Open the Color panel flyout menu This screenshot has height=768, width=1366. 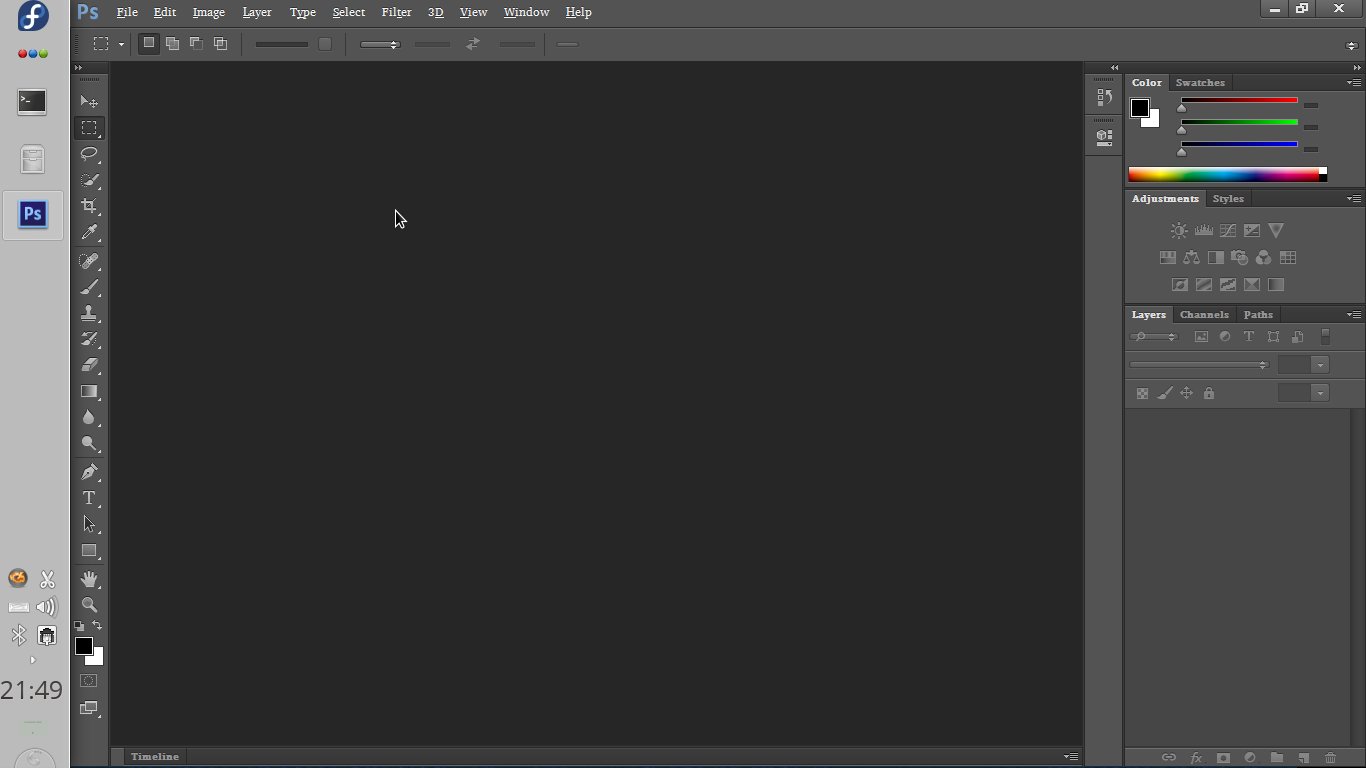(x=1353, y=82)
